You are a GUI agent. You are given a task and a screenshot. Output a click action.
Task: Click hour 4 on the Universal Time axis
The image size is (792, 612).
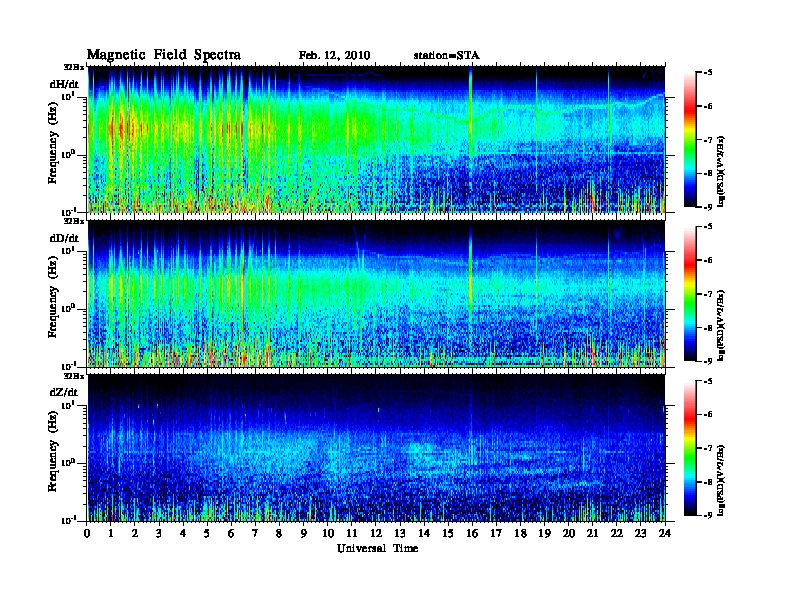click(x=183, y=534)
